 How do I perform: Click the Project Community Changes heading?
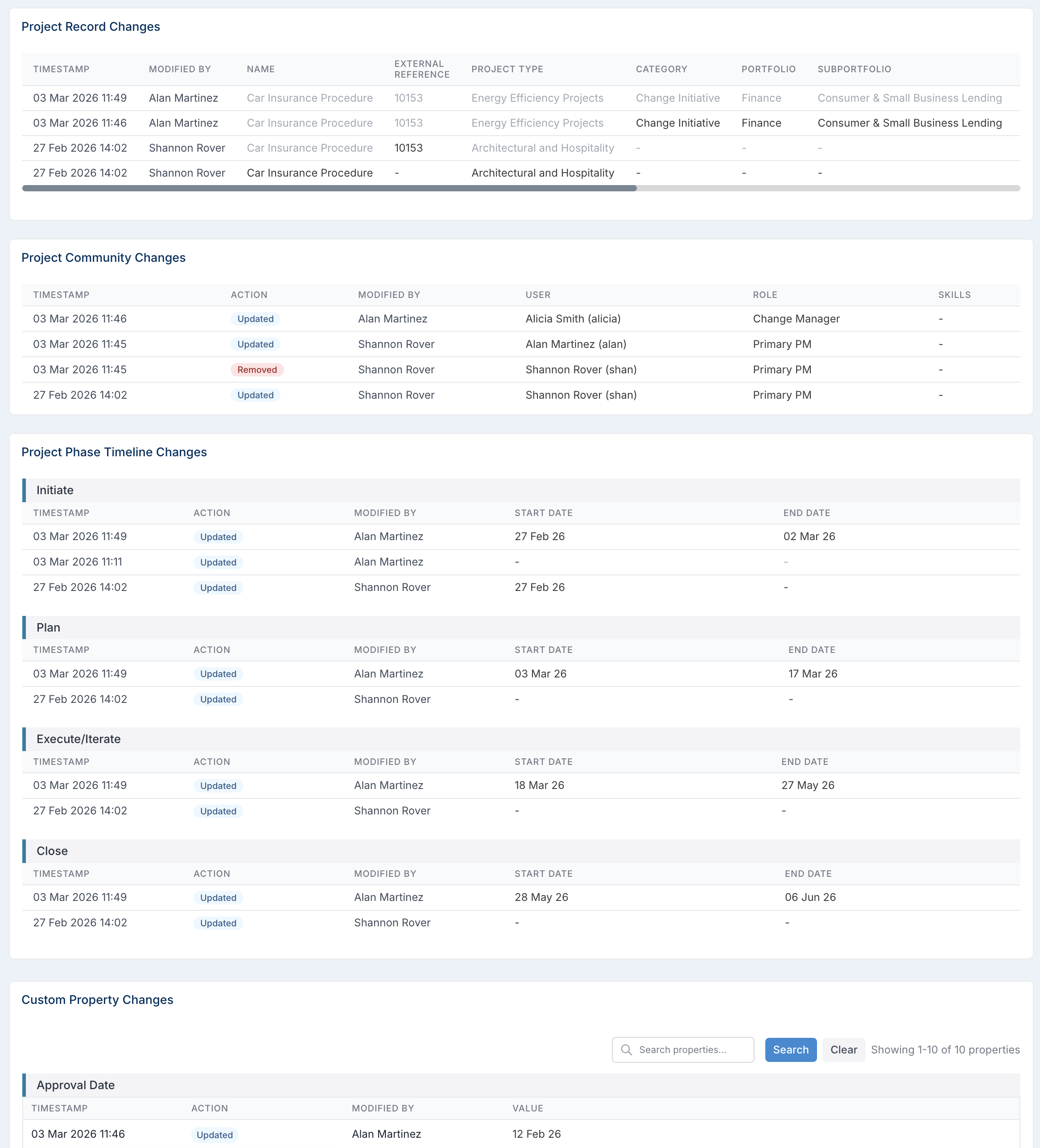tap(103, 257)
